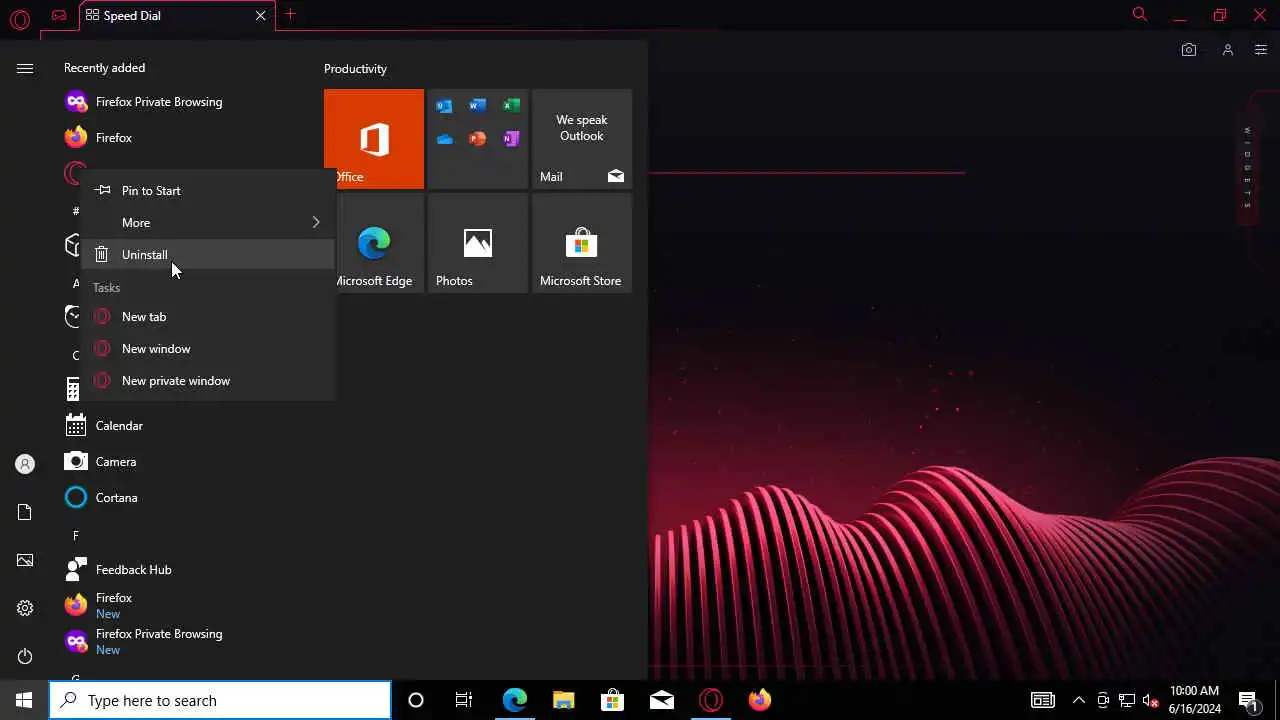
Task: Open the Office tile
Action: [374, 139]
